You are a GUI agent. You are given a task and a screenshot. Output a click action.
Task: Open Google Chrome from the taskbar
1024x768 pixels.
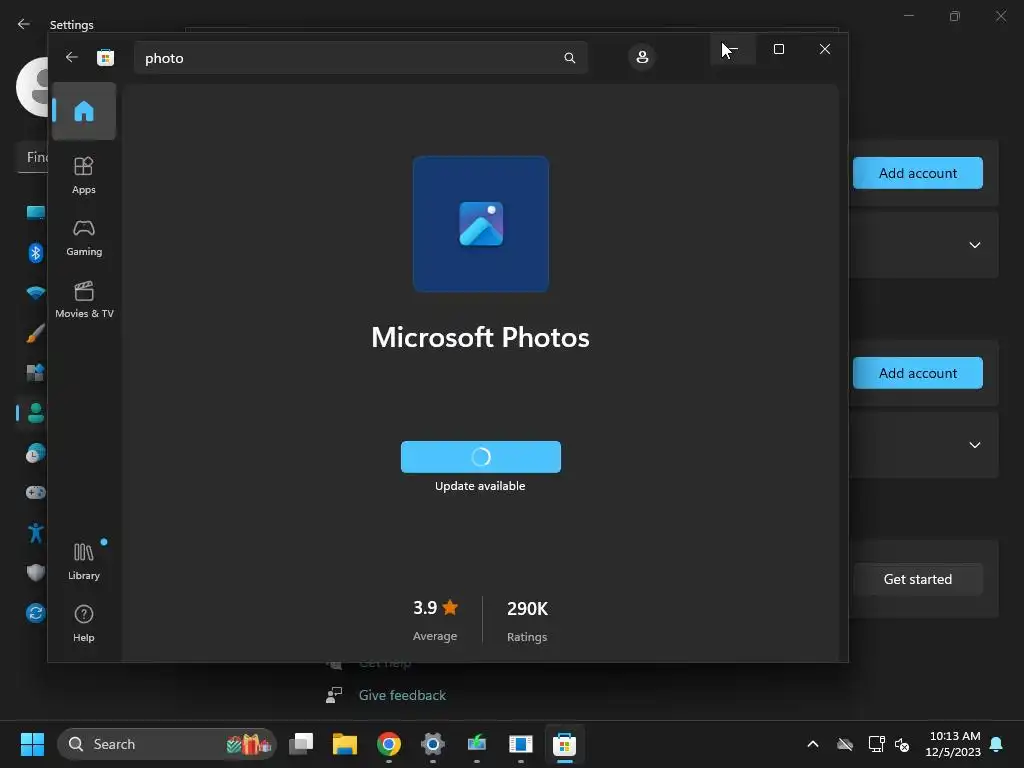coord(389,744)
